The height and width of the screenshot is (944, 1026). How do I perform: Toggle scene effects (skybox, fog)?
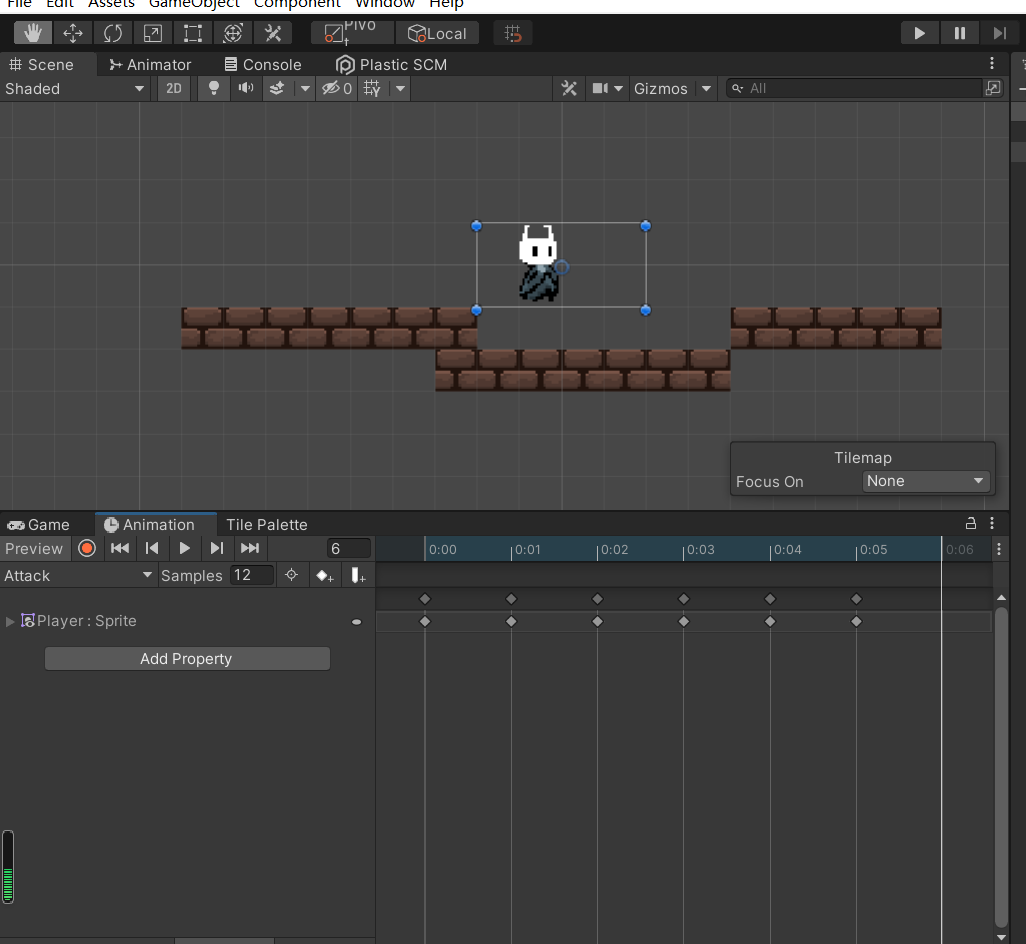point(277,88)
